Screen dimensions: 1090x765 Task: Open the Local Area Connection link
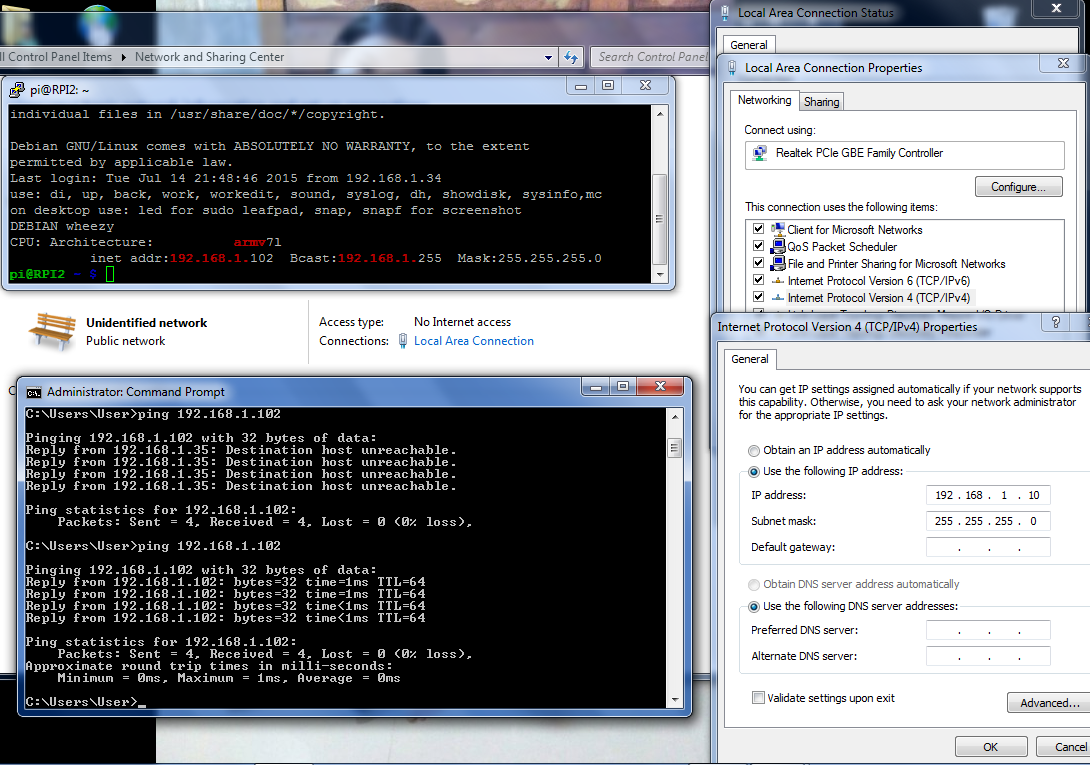(x=473, y=341)
